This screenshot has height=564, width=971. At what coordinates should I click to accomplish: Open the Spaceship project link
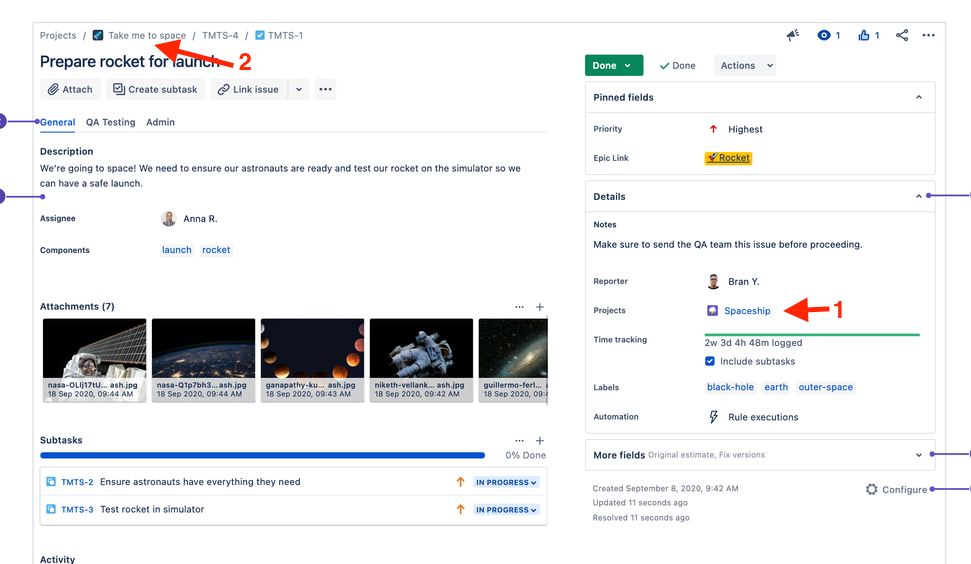point(747,311)
